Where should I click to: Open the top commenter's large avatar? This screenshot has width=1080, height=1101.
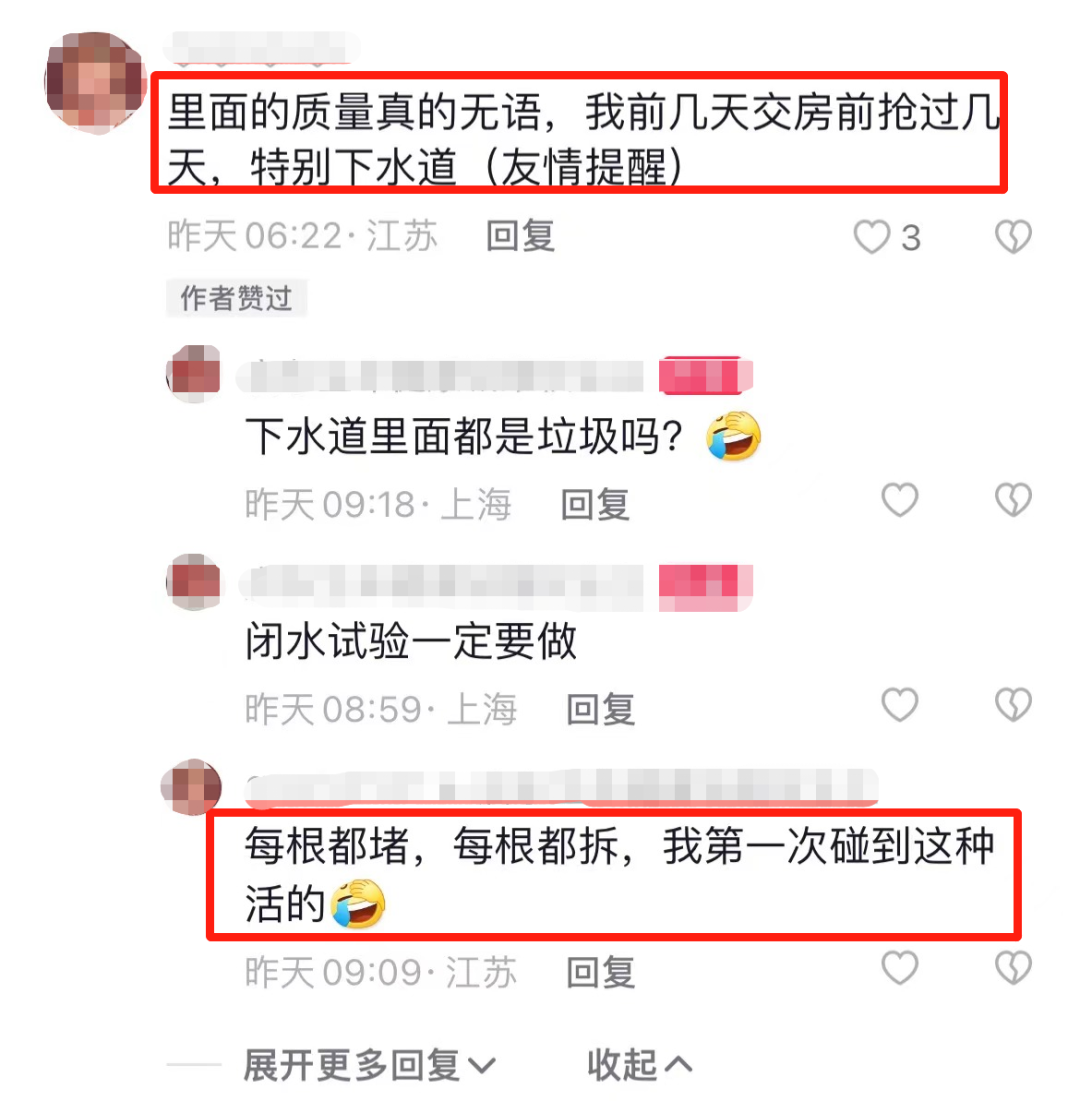96,82
